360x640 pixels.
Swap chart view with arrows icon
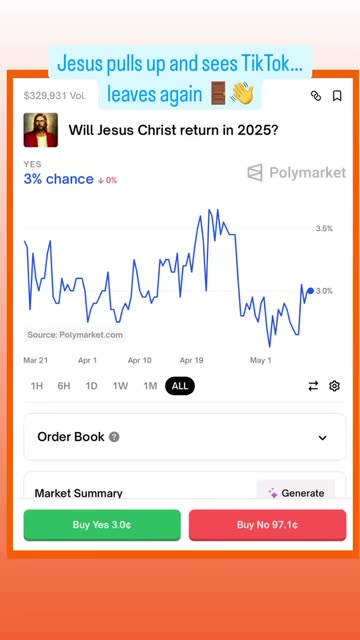(x=313, y=386)
